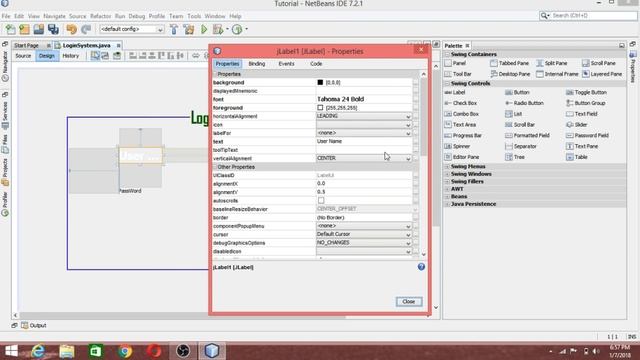This screenshot has height=360, width=640.
Task: Pick Progress Bar from palette
Action: (x=463, y=136)
